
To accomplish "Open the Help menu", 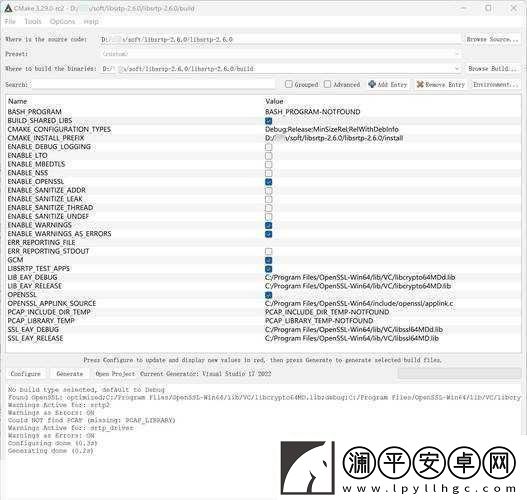I will (91, 22).
